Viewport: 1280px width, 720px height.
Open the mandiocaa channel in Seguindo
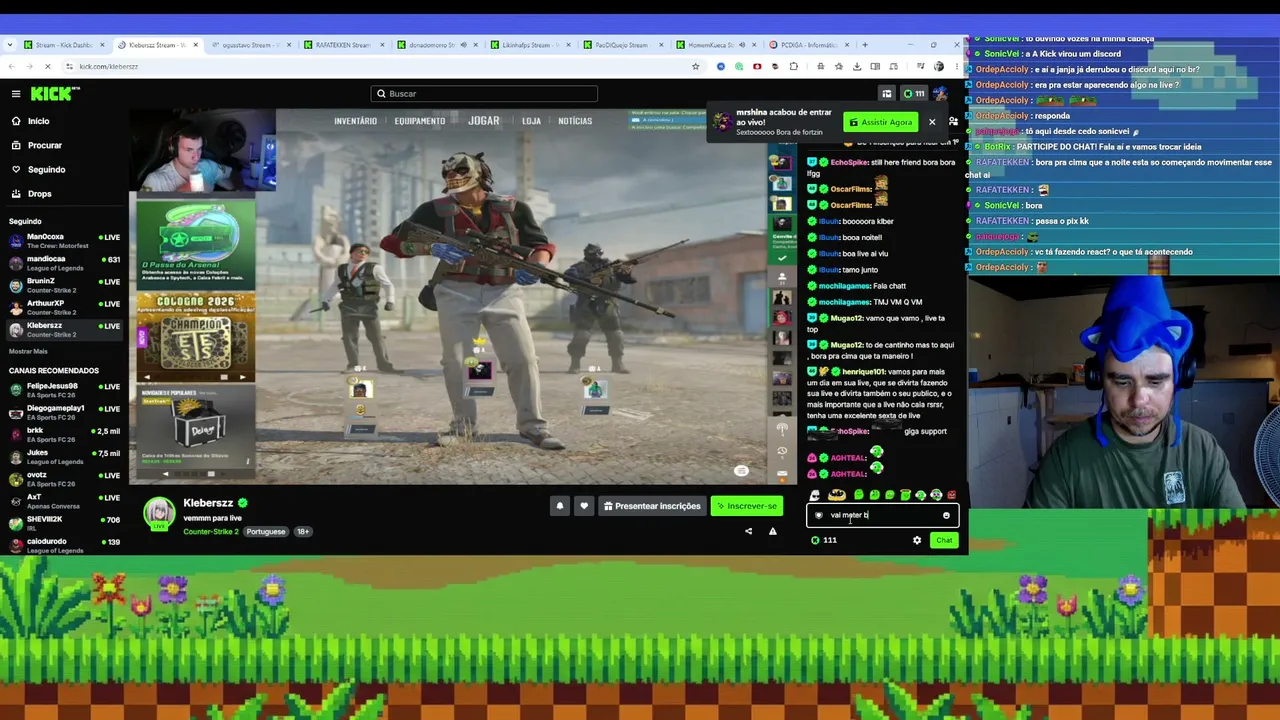tap(64, 263)
